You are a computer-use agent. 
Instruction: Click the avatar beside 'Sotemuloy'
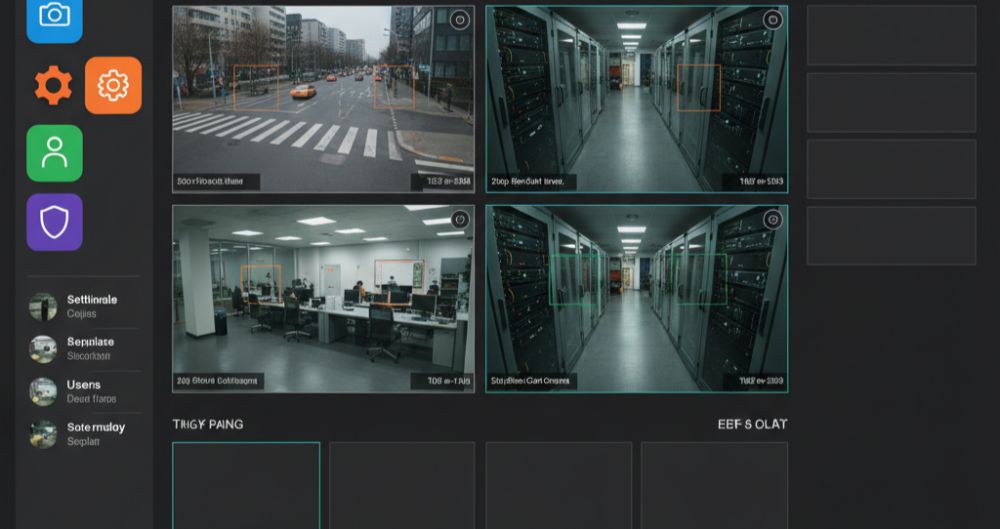tap(43, 434)
